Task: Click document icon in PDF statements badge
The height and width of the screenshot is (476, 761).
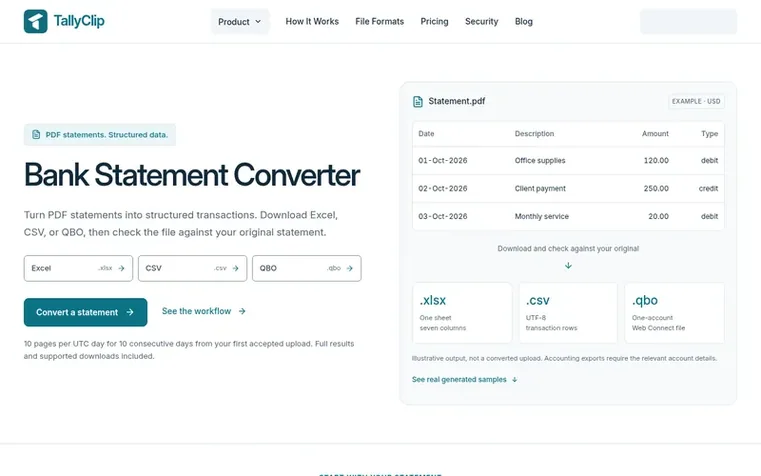Action: (x=36, y=134)
